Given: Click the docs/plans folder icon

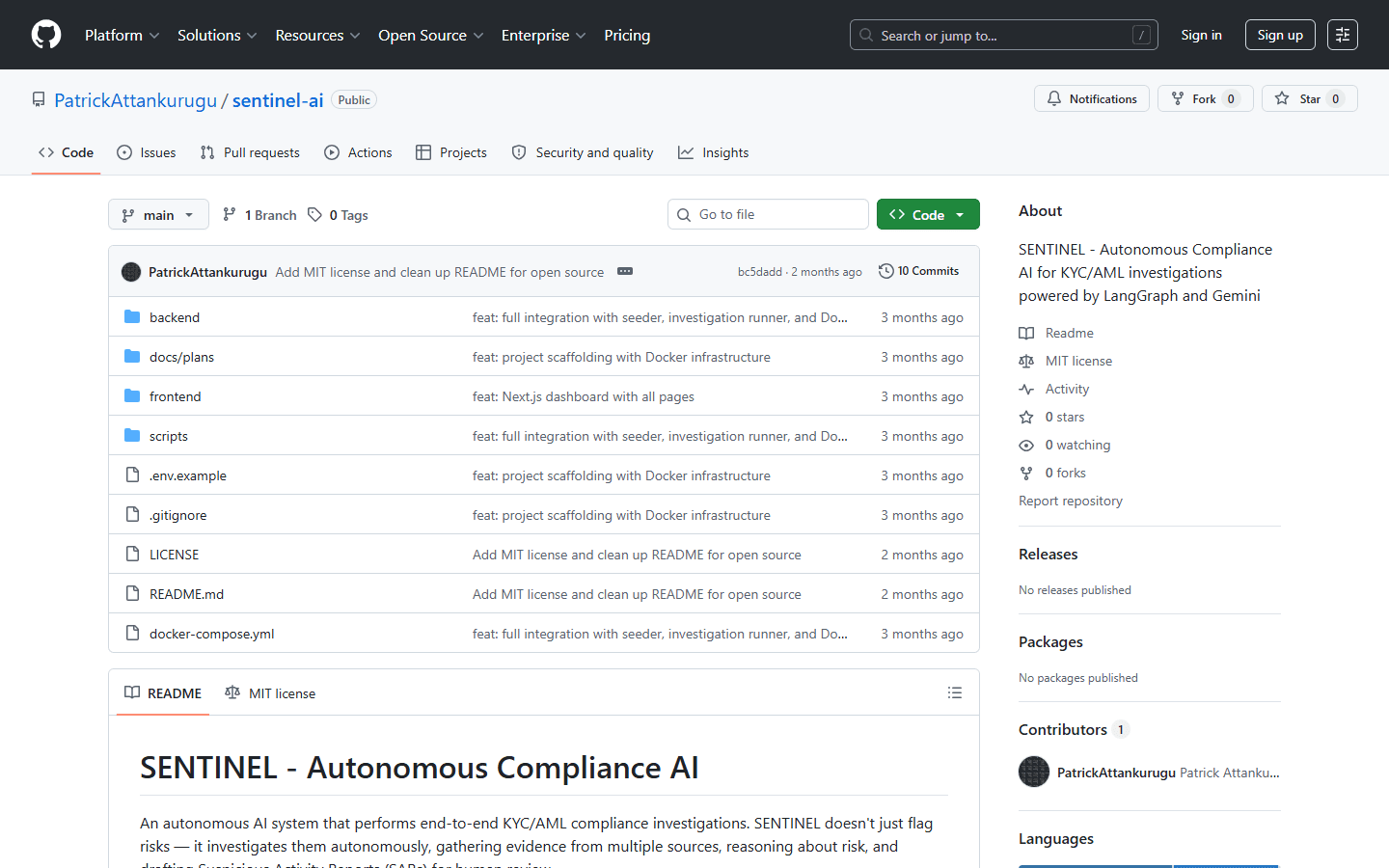Looking at the screenshot, I should click(x=133, y=357).
